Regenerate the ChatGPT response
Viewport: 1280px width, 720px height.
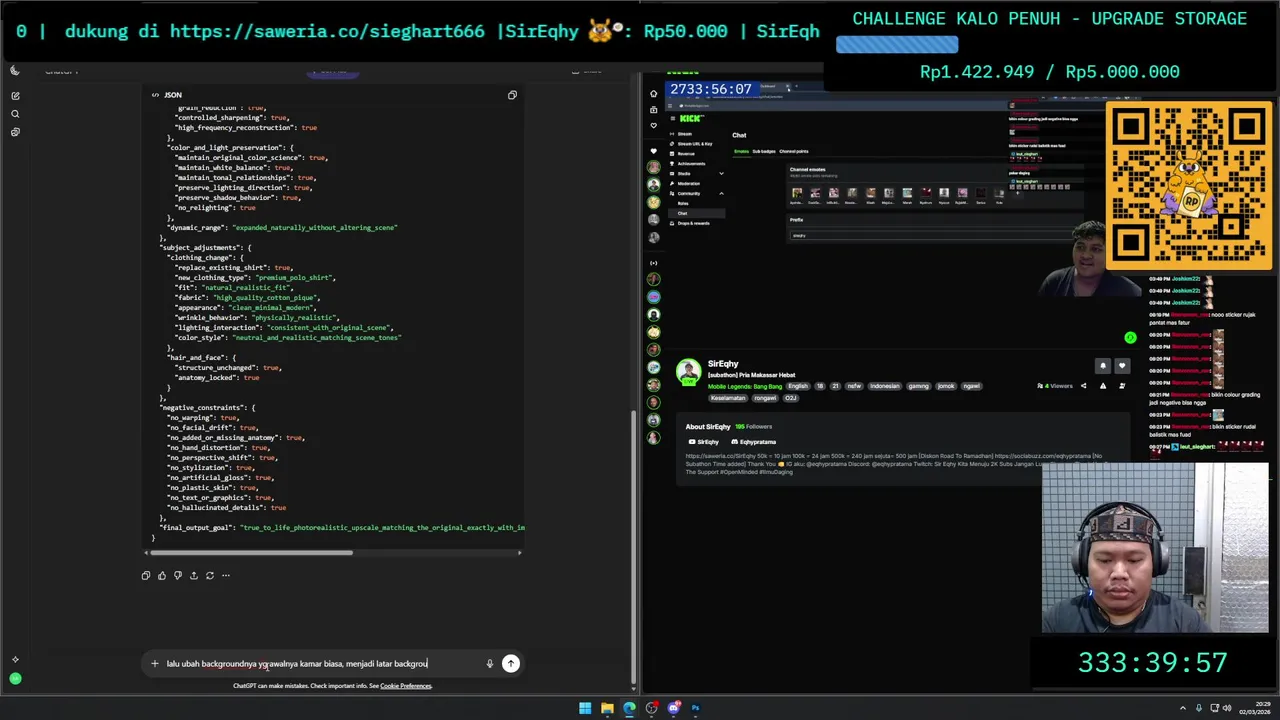[x=210, y=575]
